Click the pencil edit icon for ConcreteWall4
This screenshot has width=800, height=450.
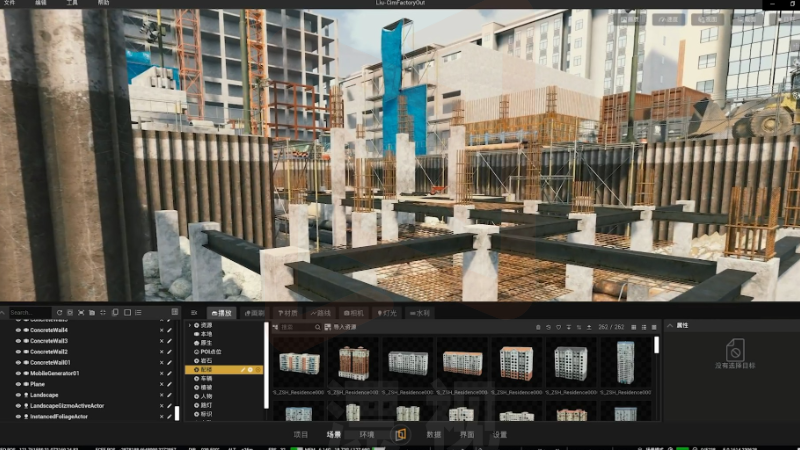[x=170, y=330]
